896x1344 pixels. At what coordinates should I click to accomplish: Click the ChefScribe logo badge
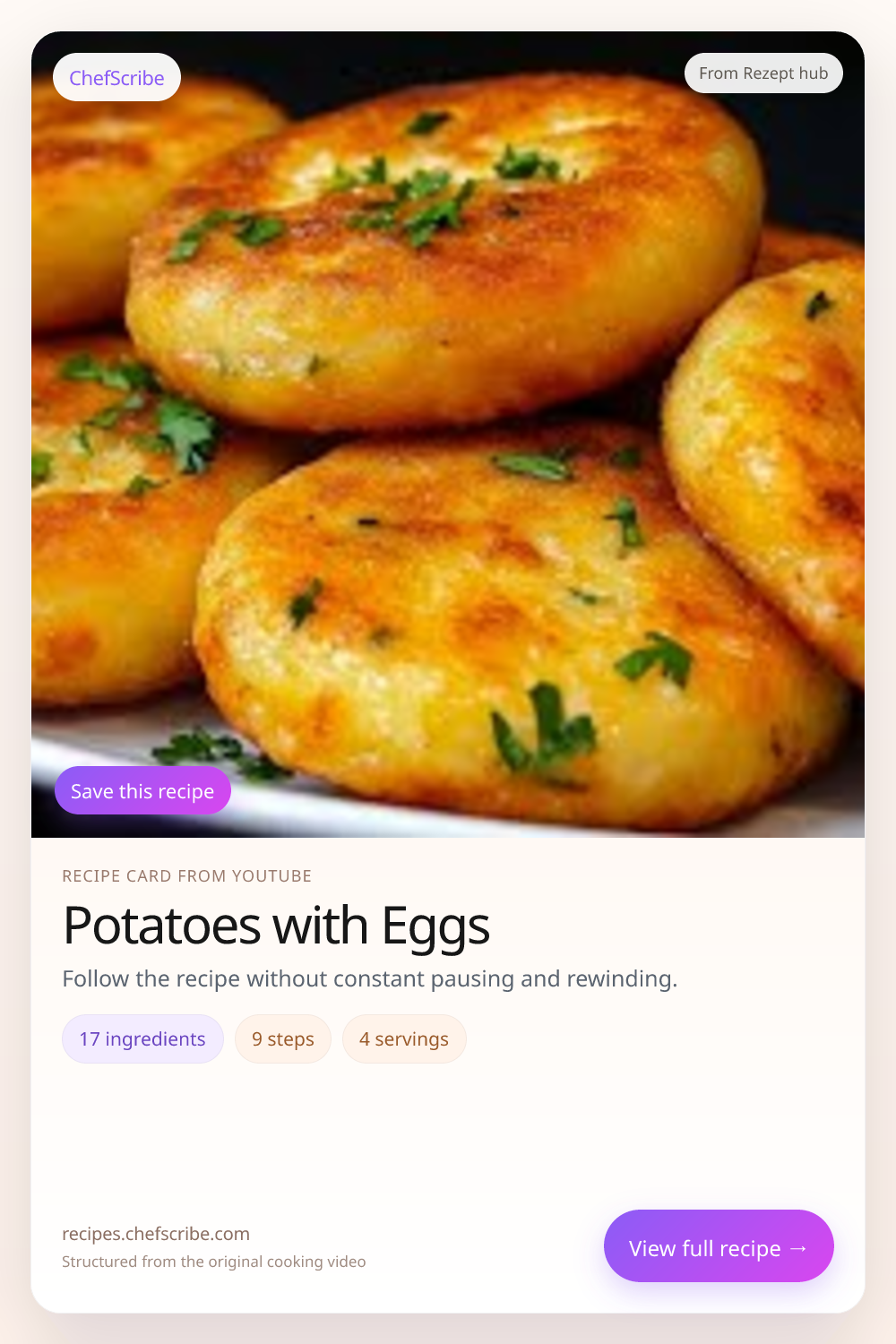116,78
